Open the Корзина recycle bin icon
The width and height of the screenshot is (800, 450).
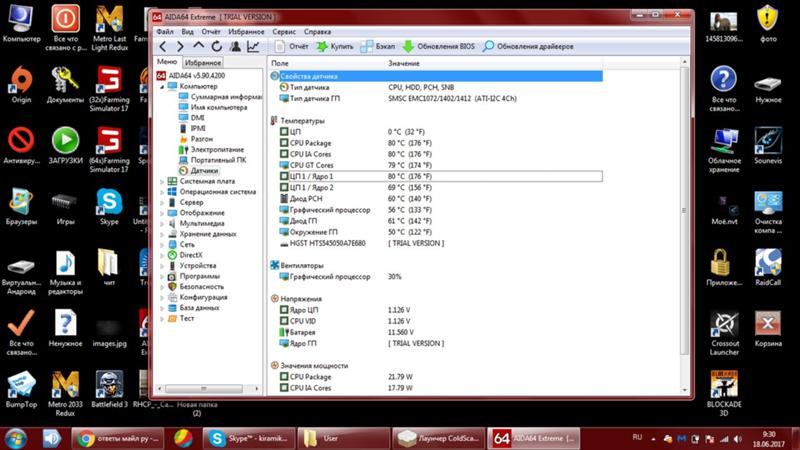click(768, 329)
